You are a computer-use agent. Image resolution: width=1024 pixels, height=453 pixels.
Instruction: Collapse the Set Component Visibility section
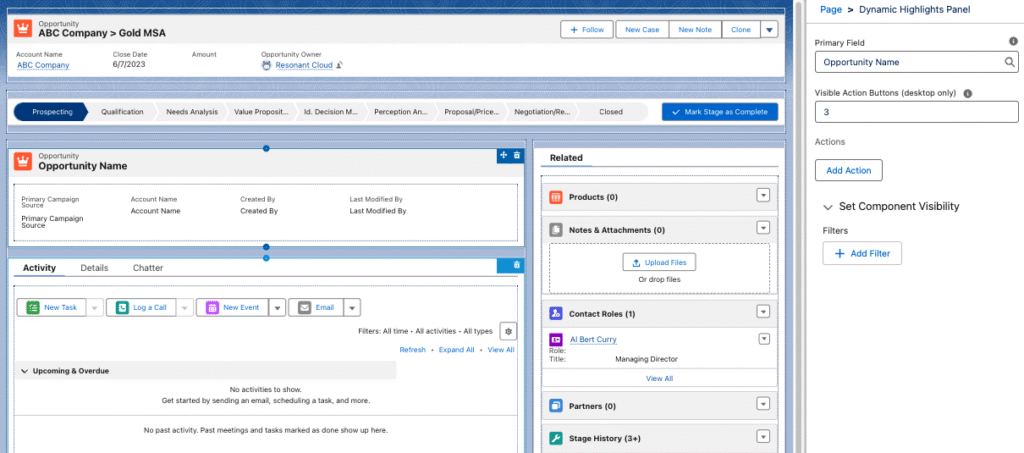[828, 207]
